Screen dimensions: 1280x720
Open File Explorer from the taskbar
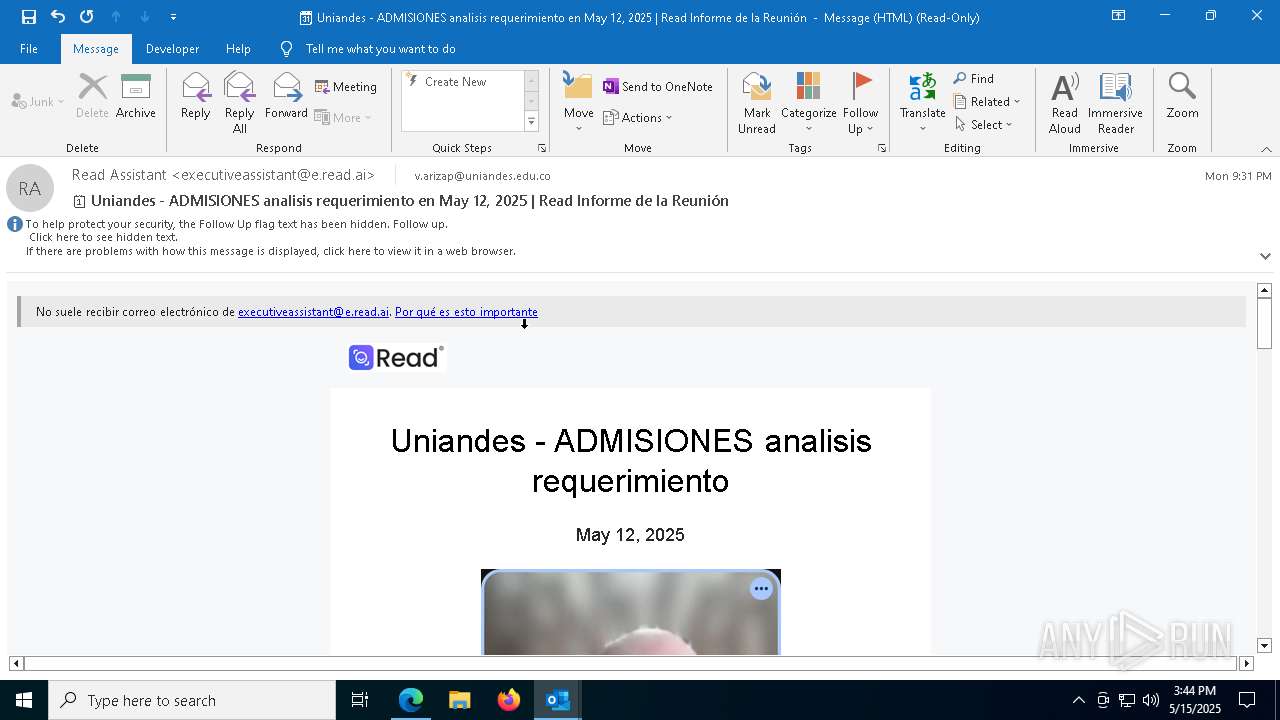(460, 700)
